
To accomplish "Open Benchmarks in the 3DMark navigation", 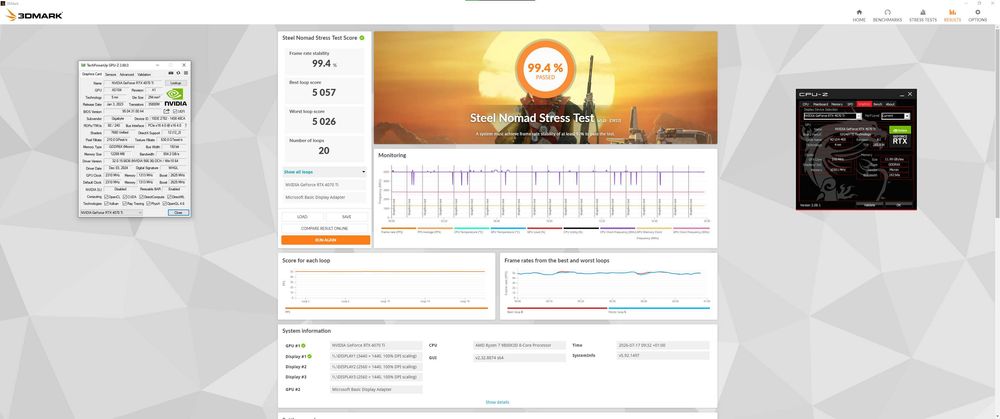I will (887, 15).
